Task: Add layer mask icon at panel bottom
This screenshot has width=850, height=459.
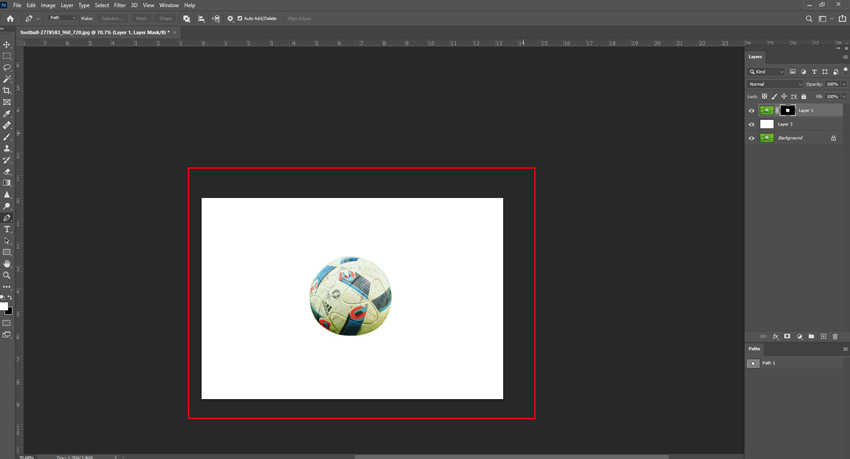Action: tap(787, 337)
